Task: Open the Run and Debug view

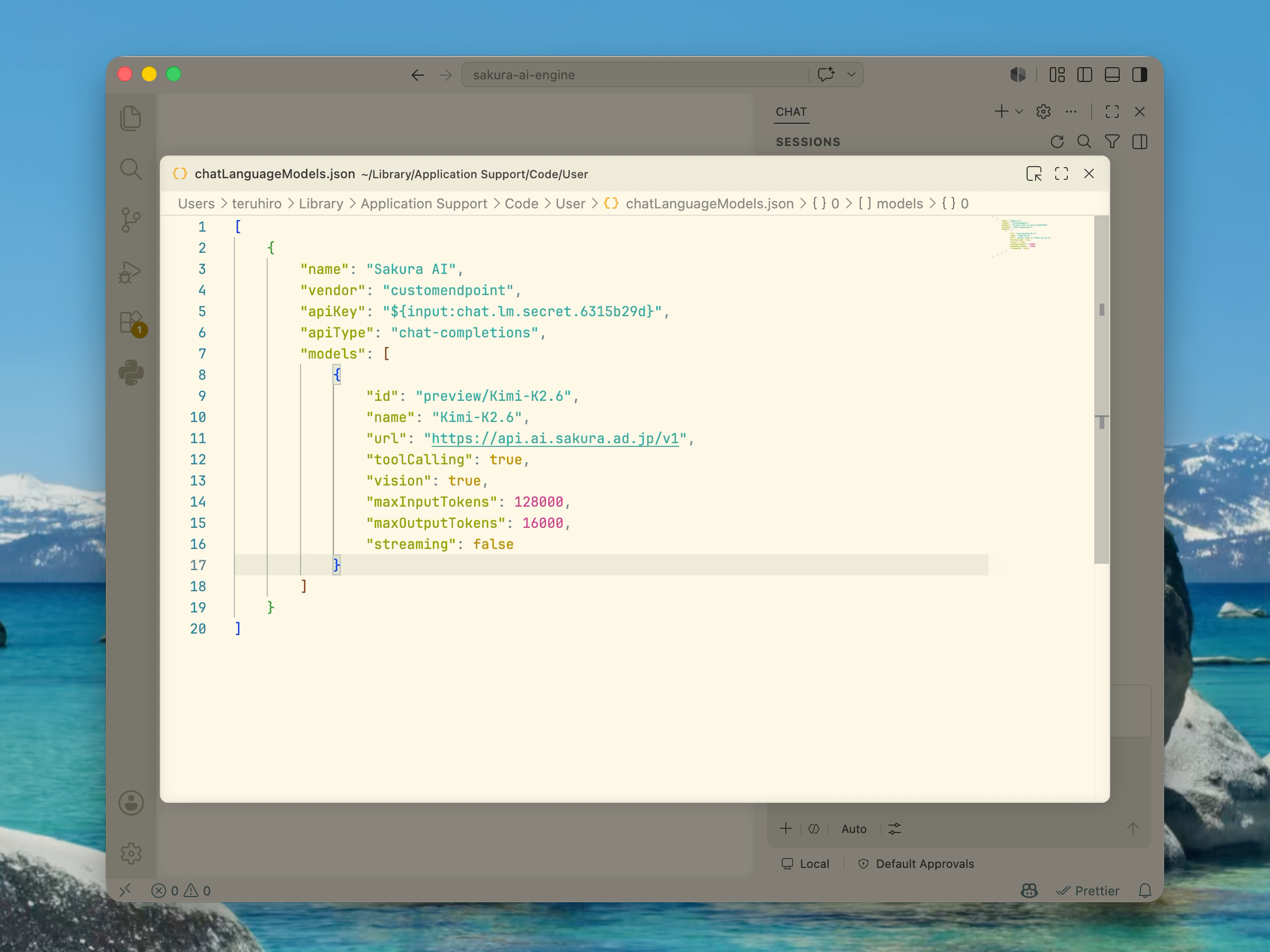Action: [x=131, y=271]
